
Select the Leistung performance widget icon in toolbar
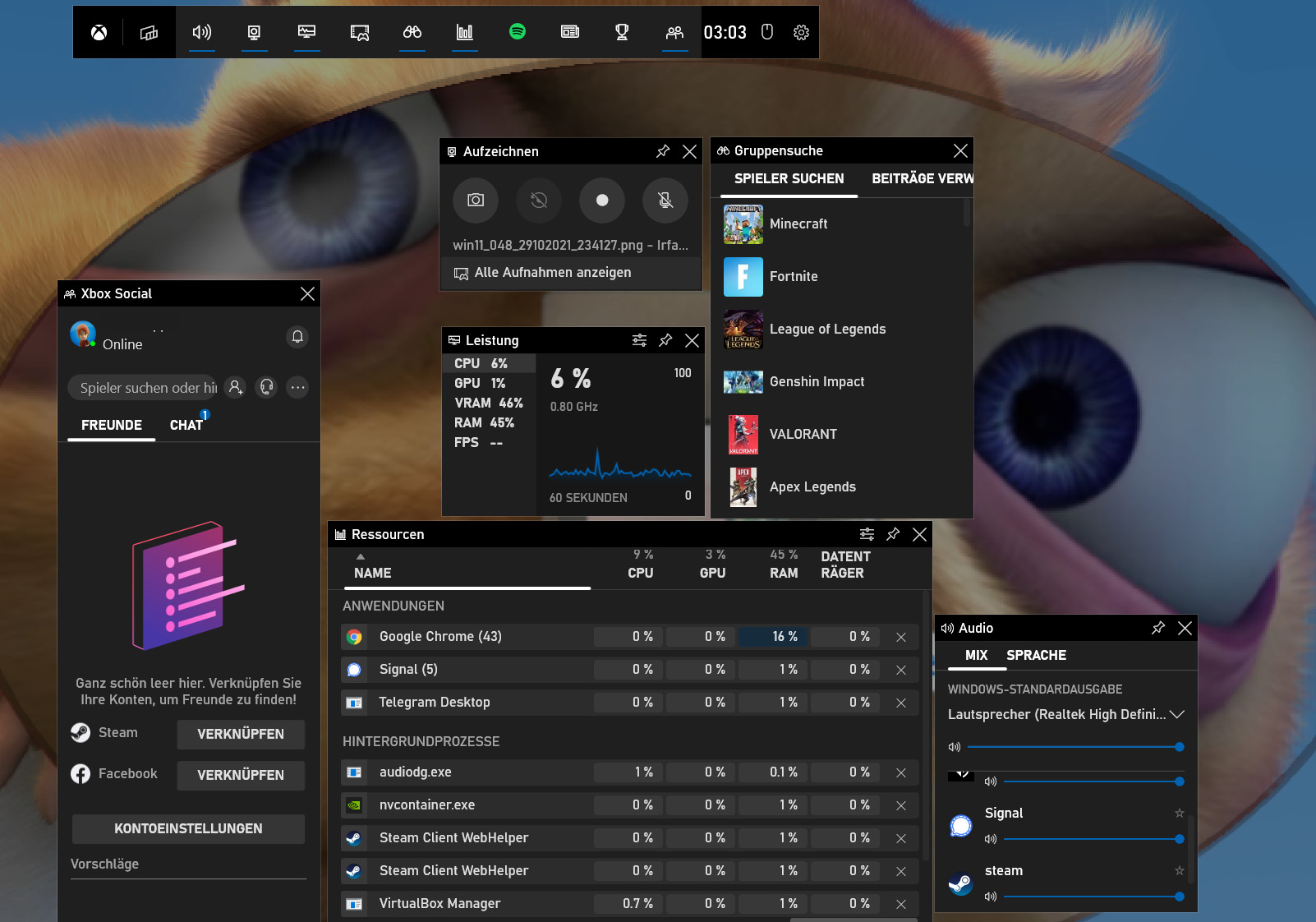coord(306,32)
